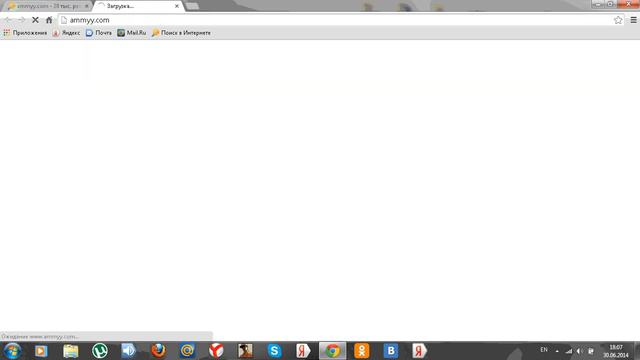Open the clock showing 18:07
640x360 pixels.
click(x=616, y=351)
